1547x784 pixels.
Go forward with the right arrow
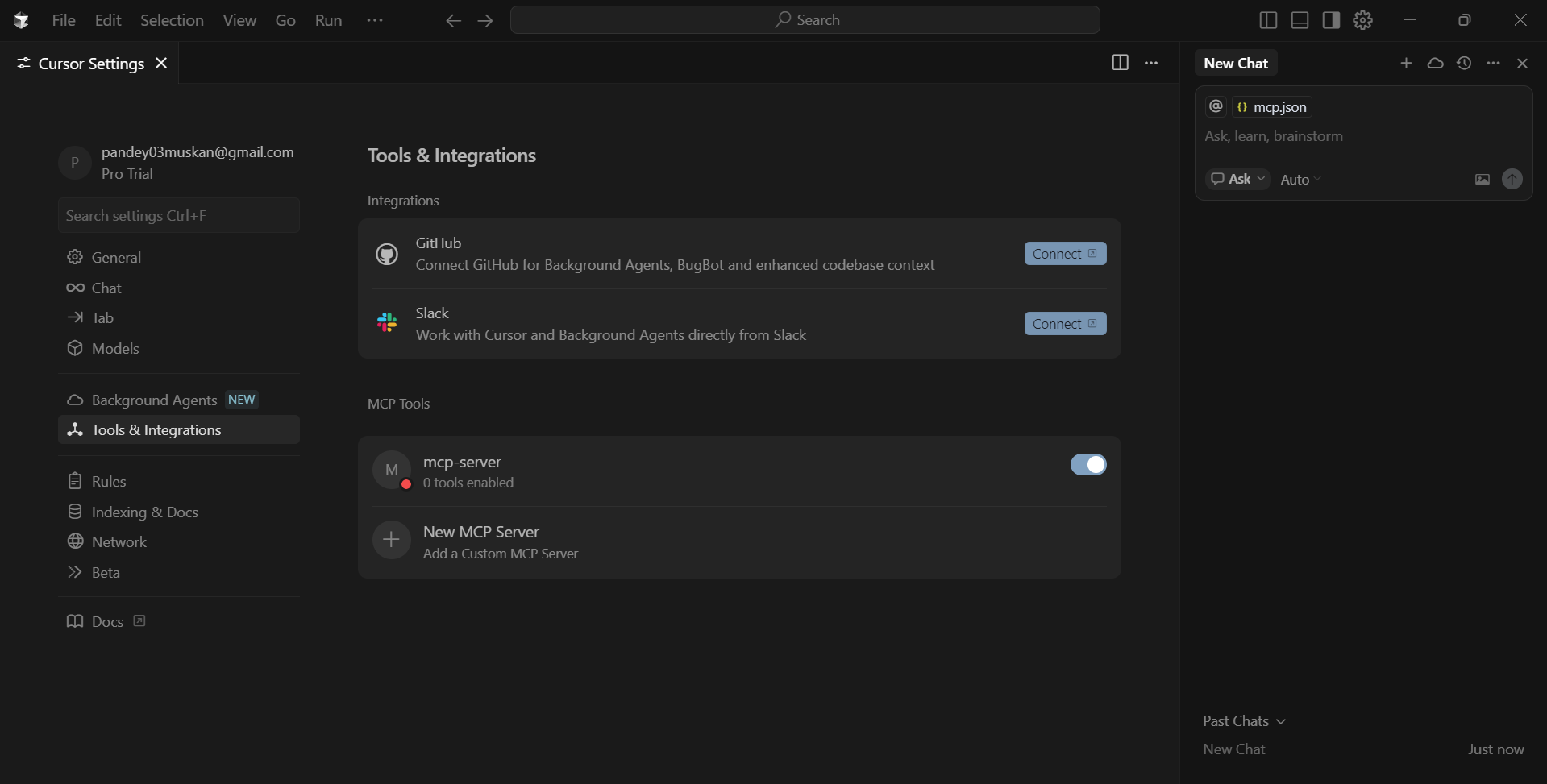[x=485, y=20]
